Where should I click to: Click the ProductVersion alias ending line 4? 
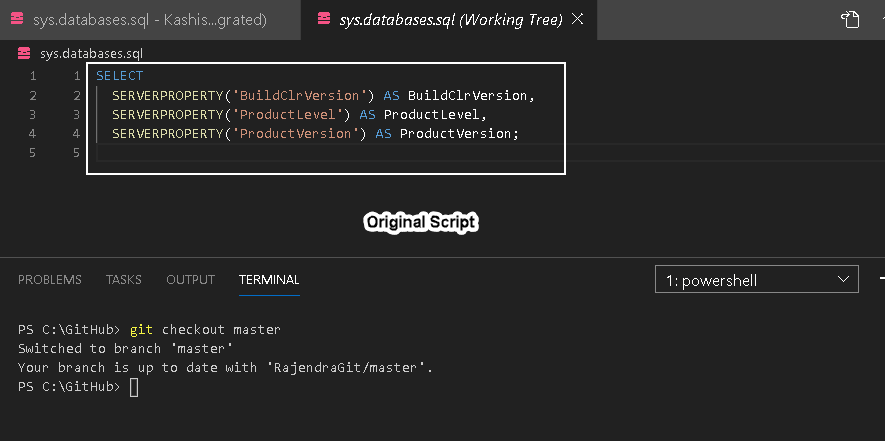point(456,134)
